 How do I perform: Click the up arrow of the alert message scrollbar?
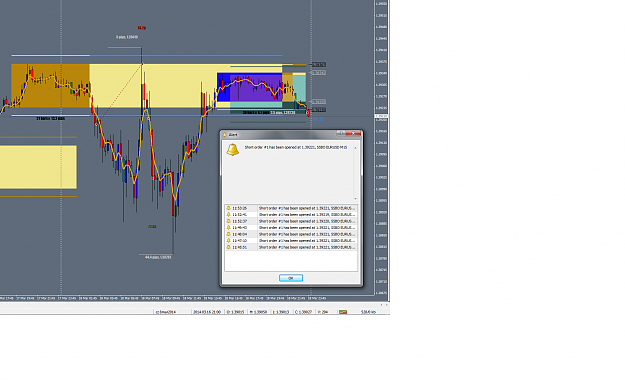356,148
